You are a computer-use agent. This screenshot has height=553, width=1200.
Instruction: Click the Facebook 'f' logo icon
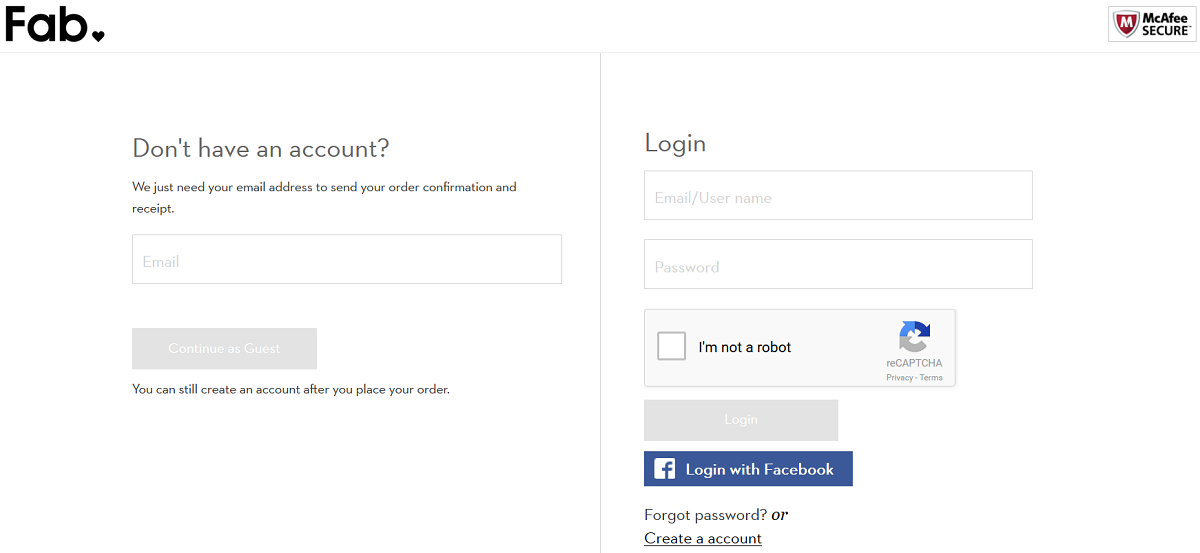[664, 469]
